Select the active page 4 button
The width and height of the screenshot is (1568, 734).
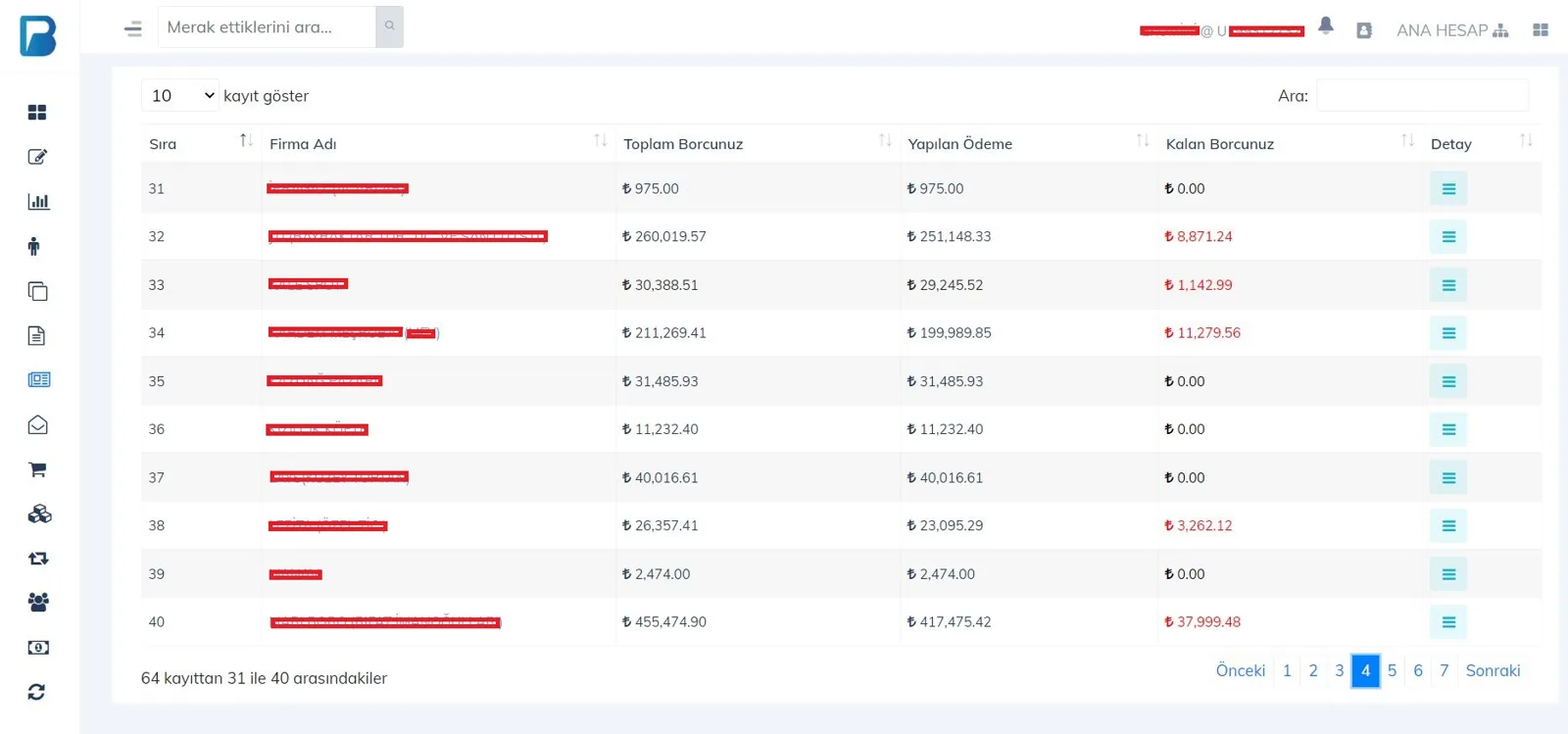point(1365,670)
